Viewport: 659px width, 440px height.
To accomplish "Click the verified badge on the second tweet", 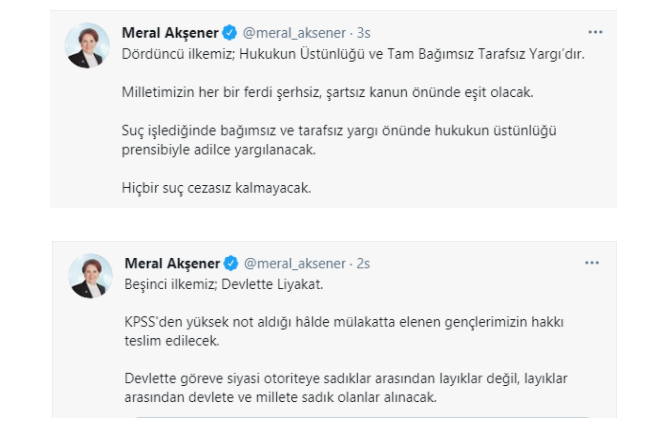I will (x=231, y=264).
